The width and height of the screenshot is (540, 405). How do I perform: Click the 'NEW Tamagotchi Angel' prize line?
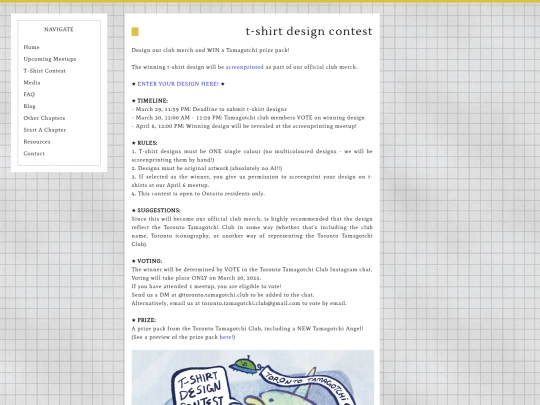248,329
